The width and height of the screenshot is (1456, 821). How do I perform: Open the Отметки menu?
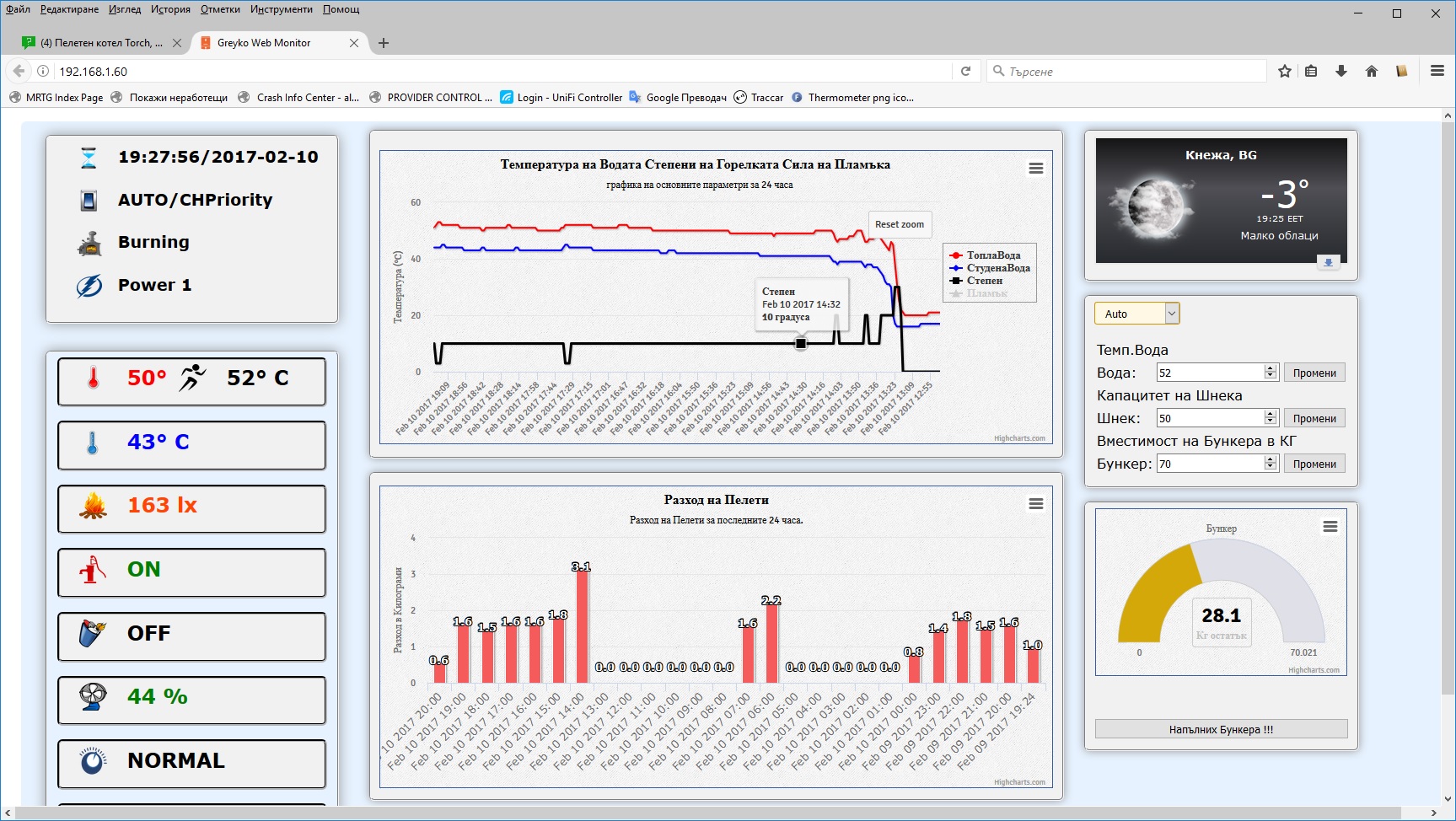(x=220, y=9)
